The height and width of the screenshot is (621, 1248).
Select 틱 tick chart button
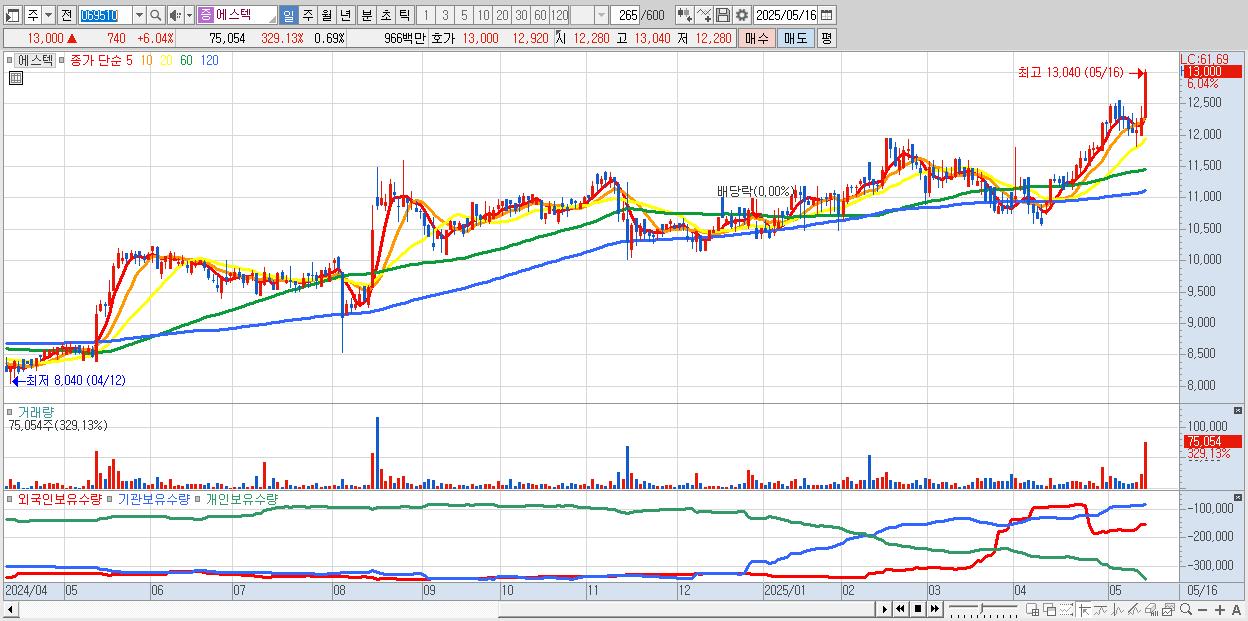pyautogui.click(x=404, y=15)
